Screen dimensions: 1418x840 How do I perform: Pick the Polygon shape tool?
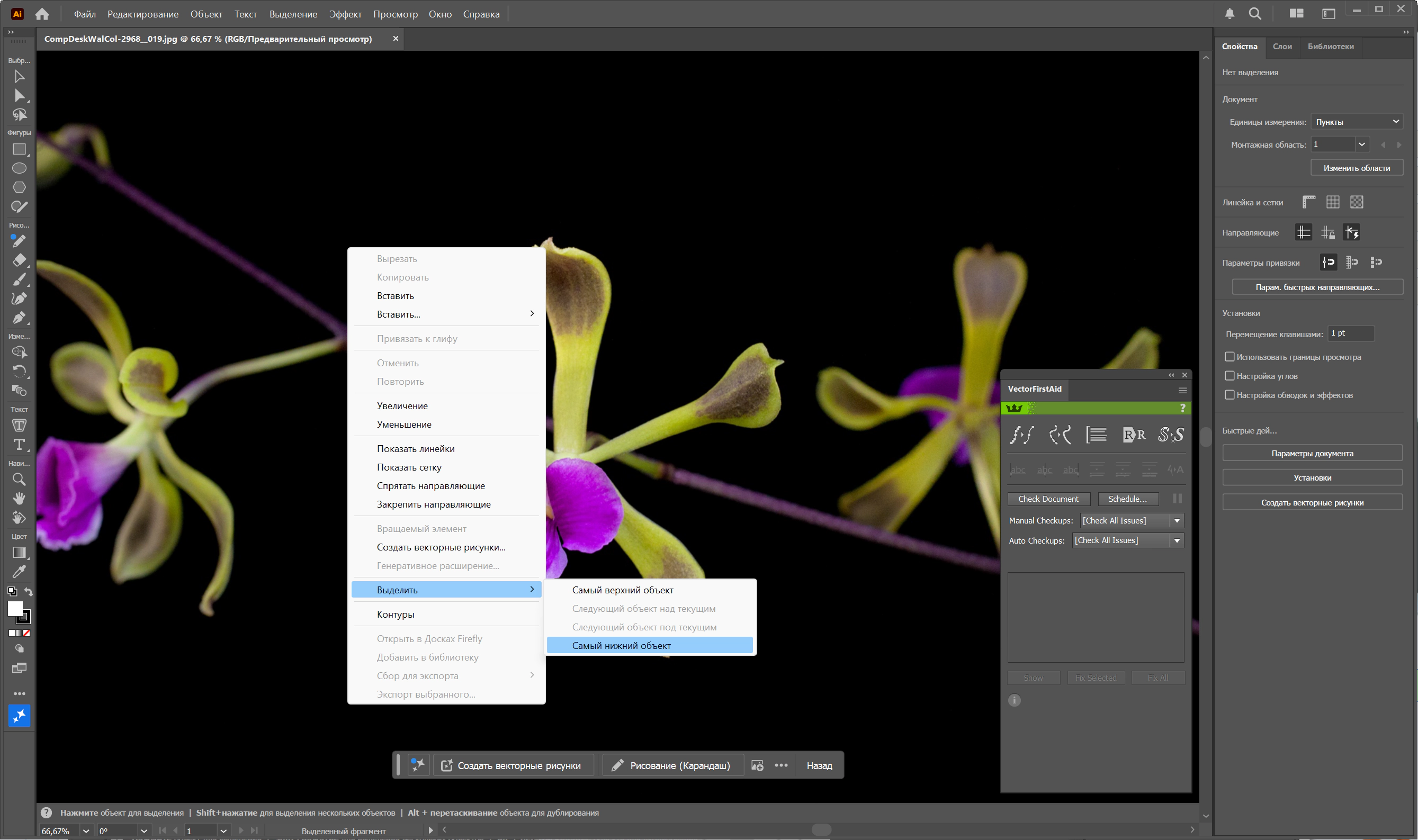pos(19,187)
